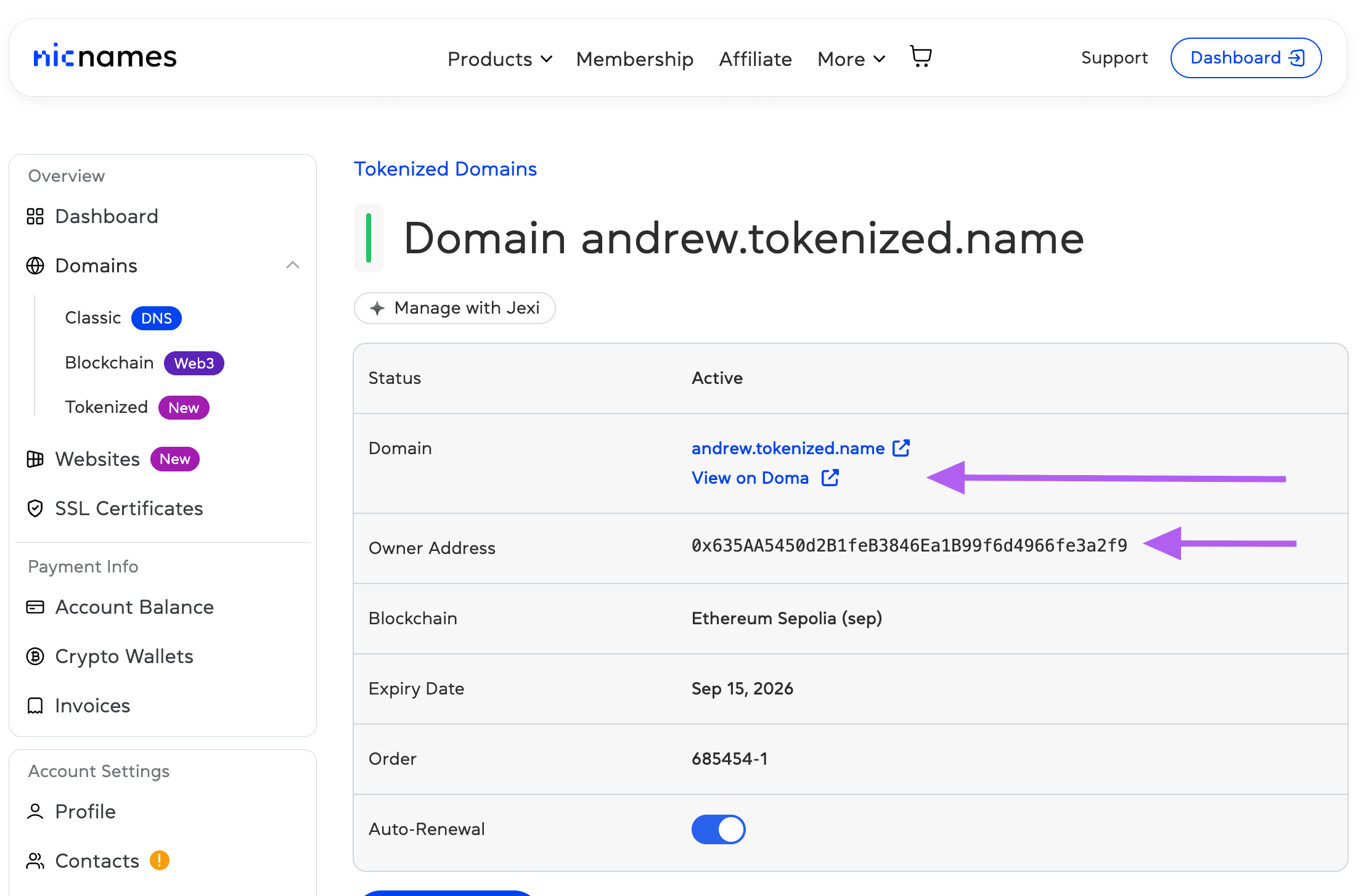The height and width of the screenshot is (896, 1361).
Task: Click the Dashboard button in header
Action: (x=1246, y=58)
